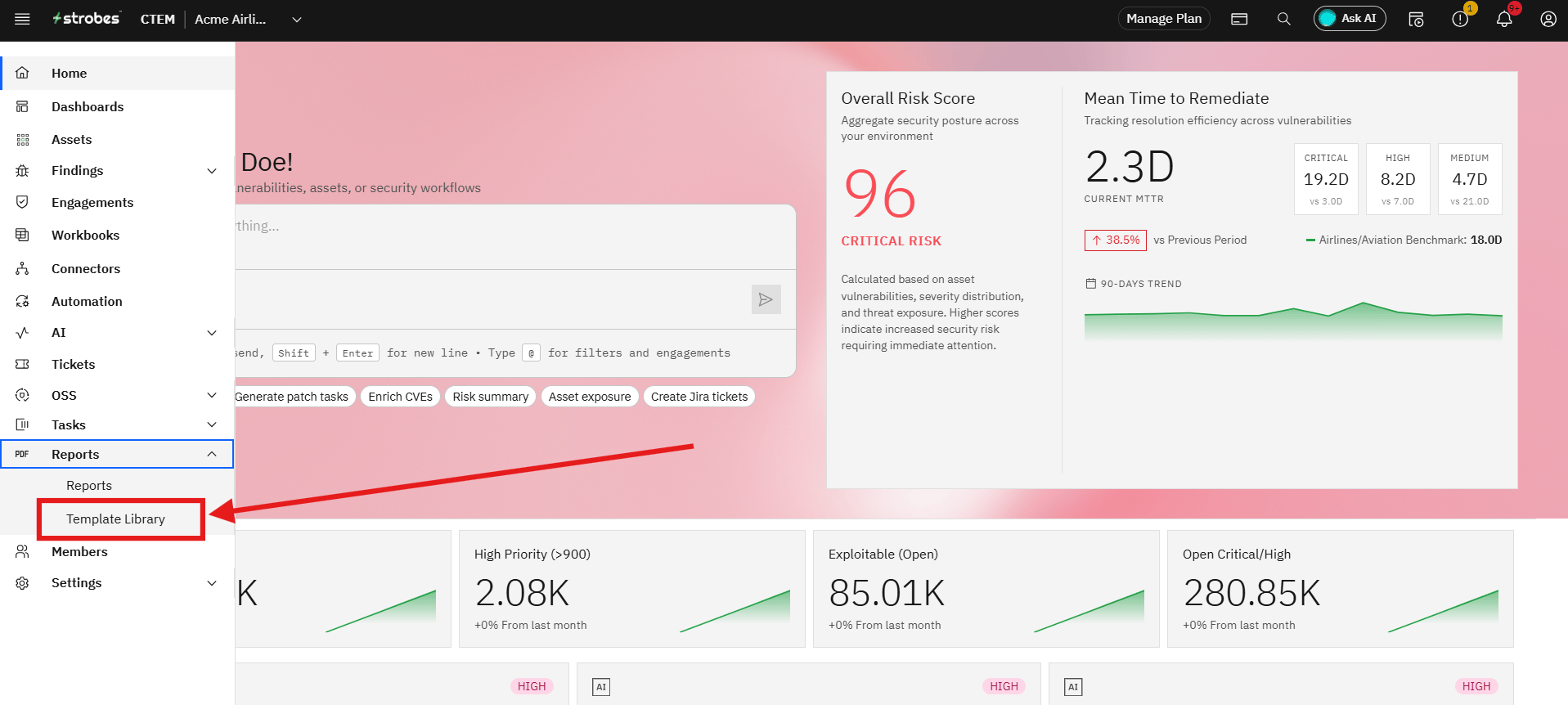
Task: Click the Tickets icon in sidebar
Action: (22, 364)
